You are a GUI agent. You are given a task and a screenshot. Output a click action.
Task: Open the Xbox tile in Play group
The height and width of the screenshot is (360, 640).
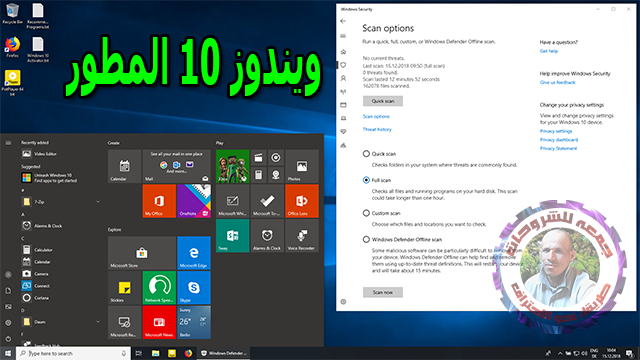[x=233, y=166]
